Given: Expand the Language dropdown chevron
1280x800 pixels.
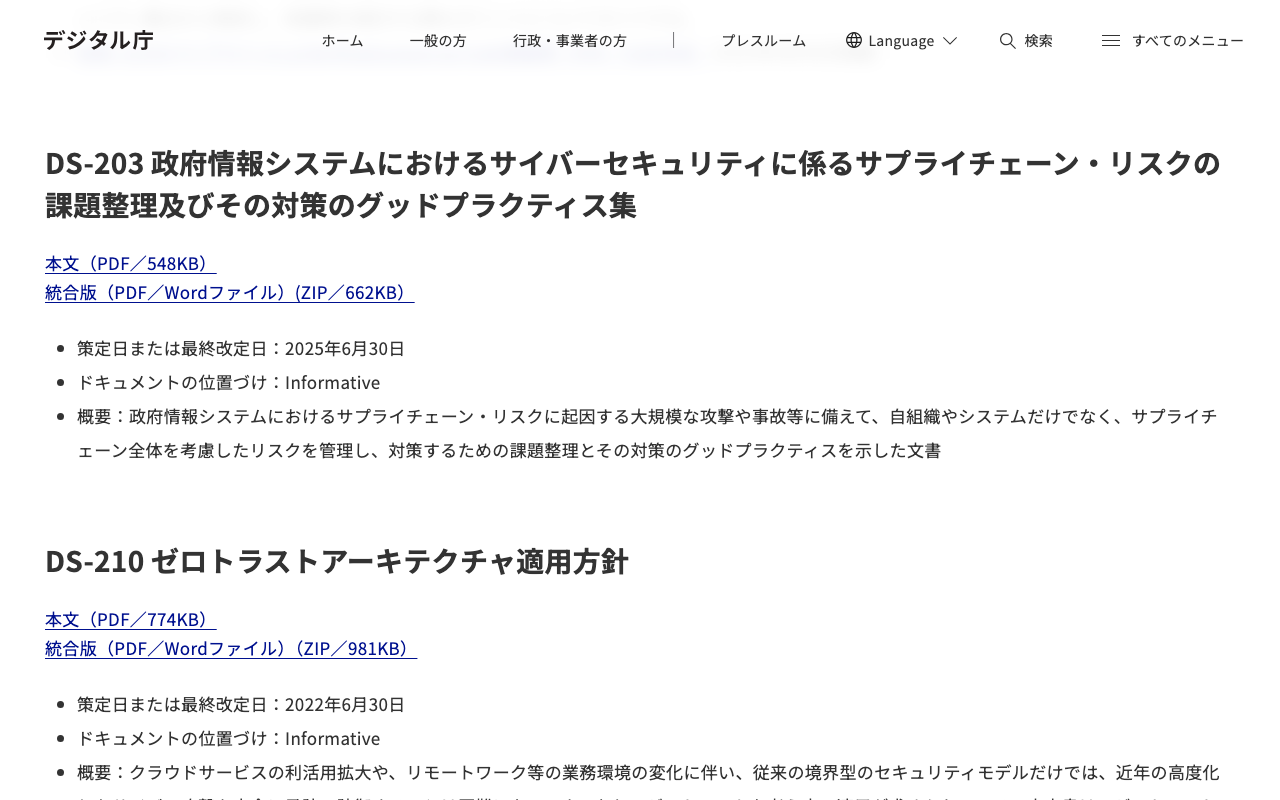Looking at the screenshot, I should [950, 40].
